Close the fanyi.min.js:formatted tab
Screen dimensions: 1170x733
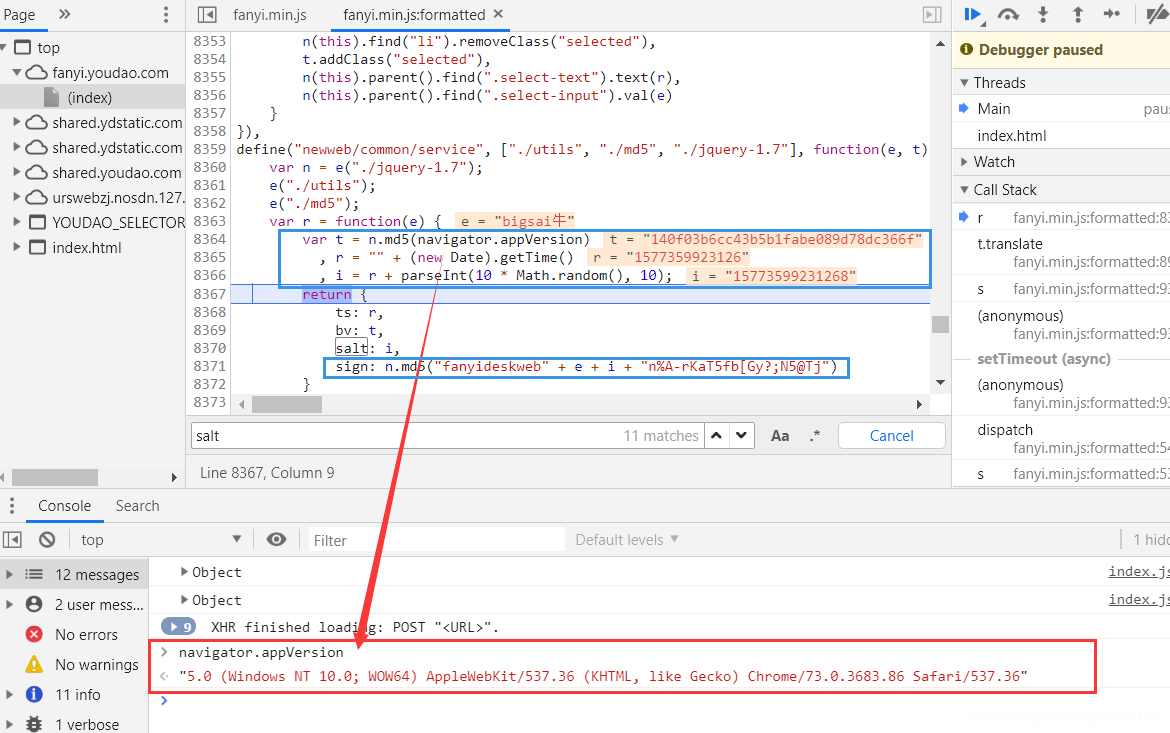(499, 14)
